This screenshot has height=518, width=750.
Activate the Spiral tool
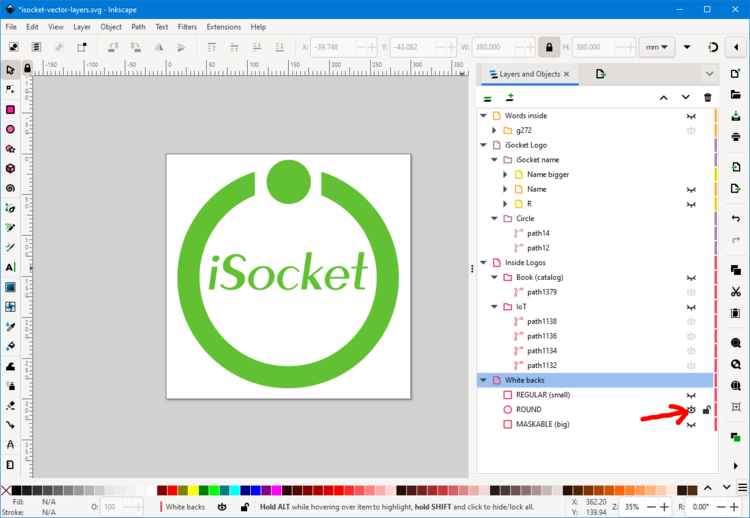tap(10, 188)
